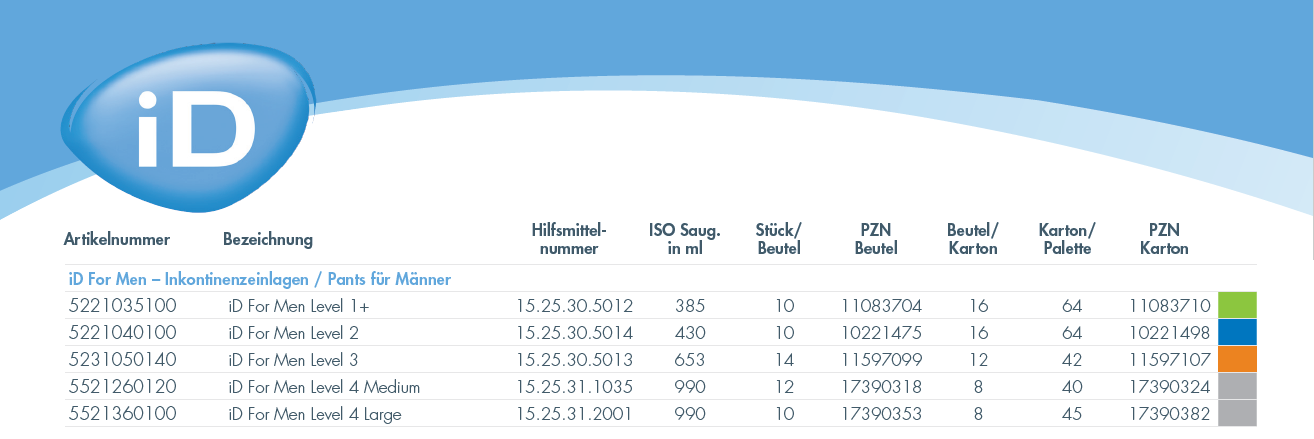
Task: Click the gray swatch for Level 4 Medium
Action: pyautogui.click(x=1237, y=386)
